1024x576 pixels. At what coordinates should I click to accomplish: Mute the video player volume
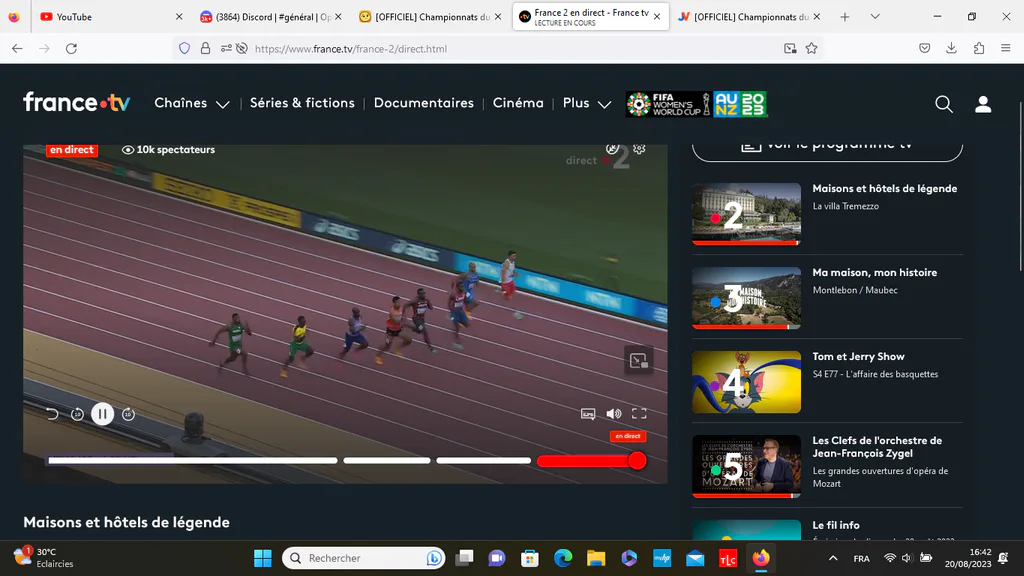(x=614, y=413)
